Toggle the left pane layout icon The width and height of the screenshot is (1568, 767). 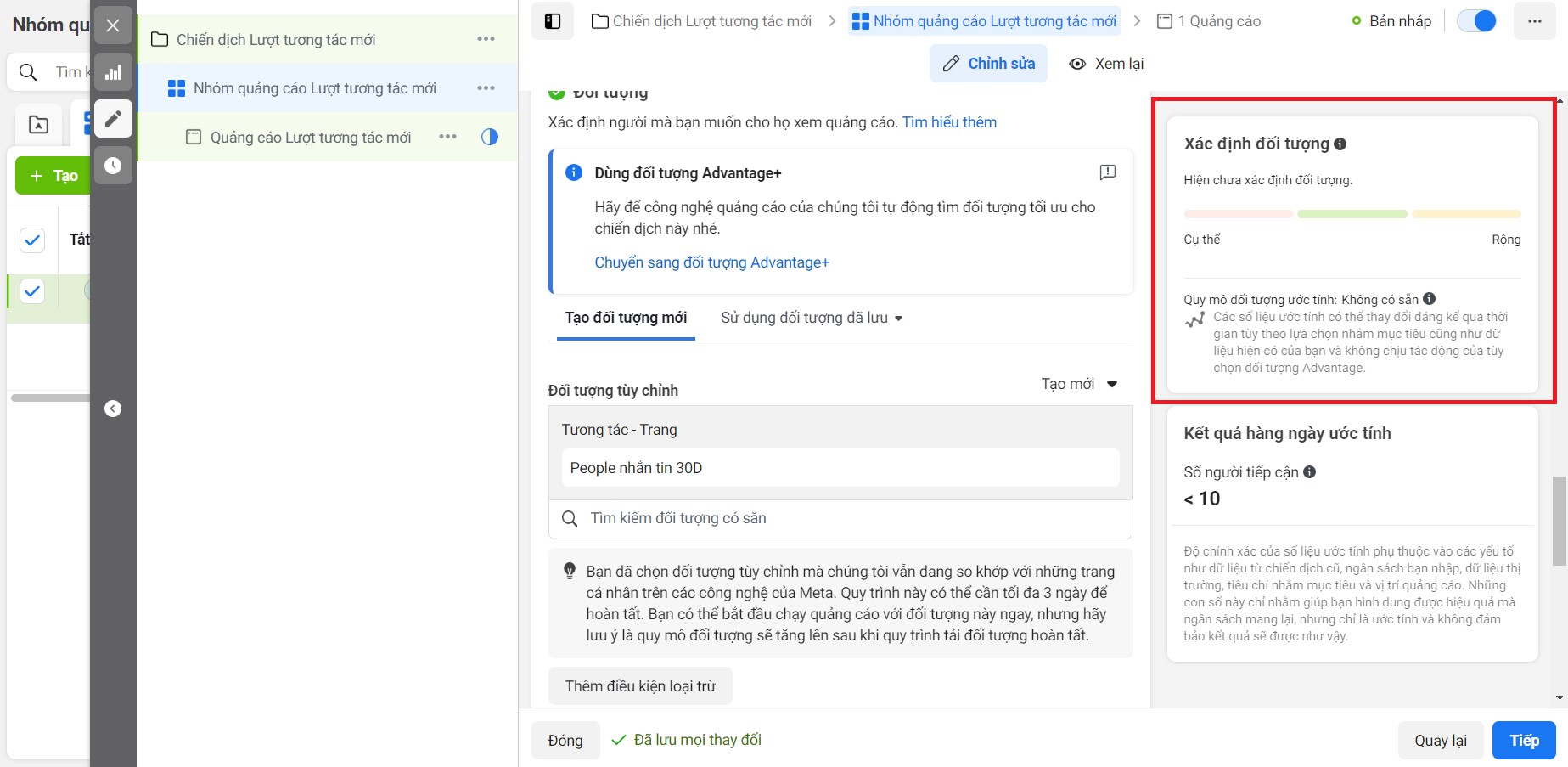click(553, 21)
